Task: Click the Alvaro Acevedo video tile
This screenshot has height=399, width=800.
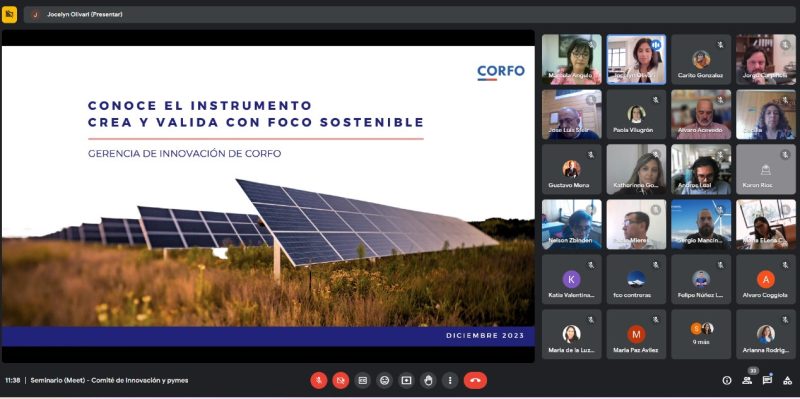Action: [701, 114]
